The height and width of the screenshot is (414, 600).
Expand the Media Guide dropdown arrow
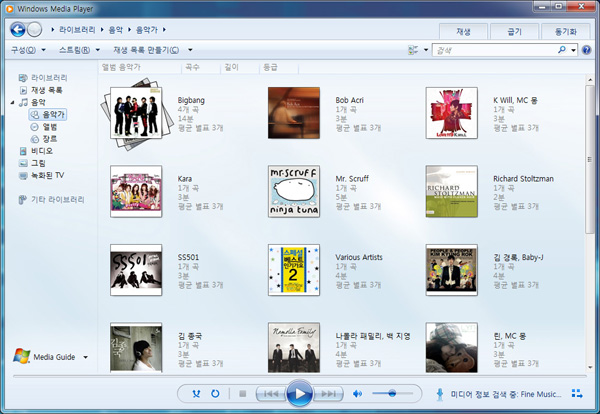(86, 357)
